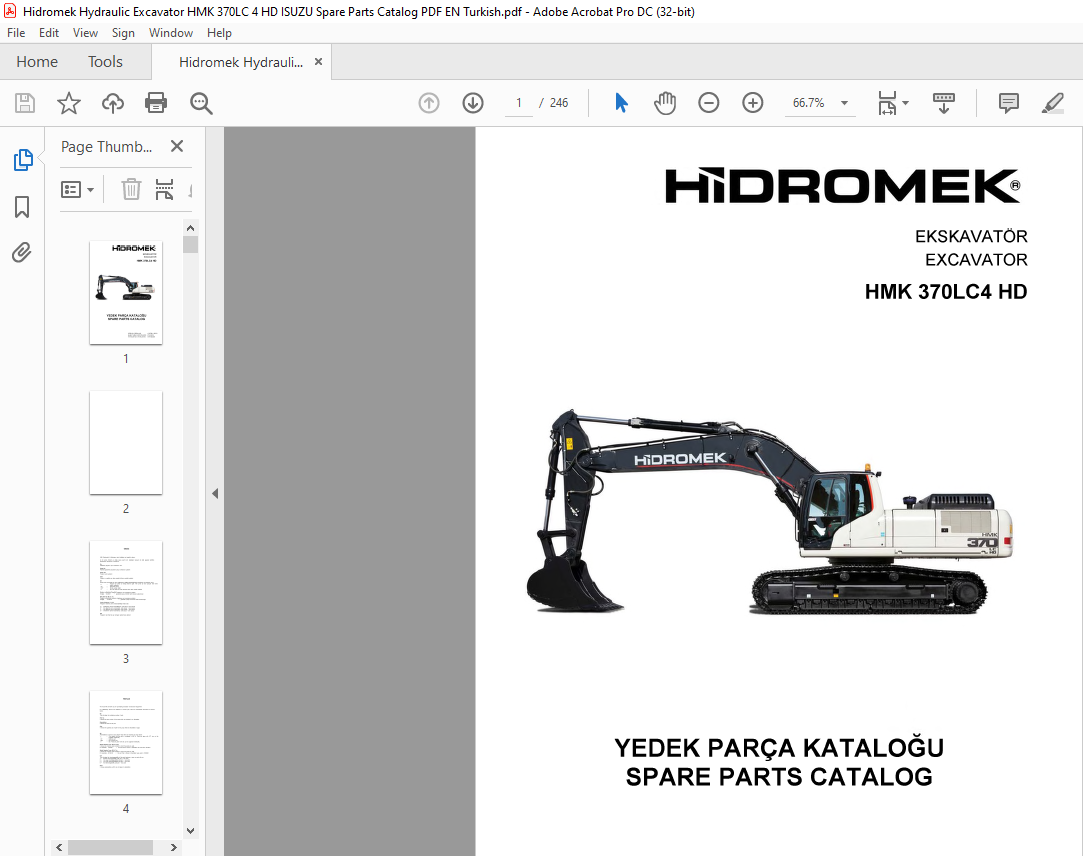Zoom in with the plus button
The width and height of the screenshot is (1083, 856).
[752, 103]
